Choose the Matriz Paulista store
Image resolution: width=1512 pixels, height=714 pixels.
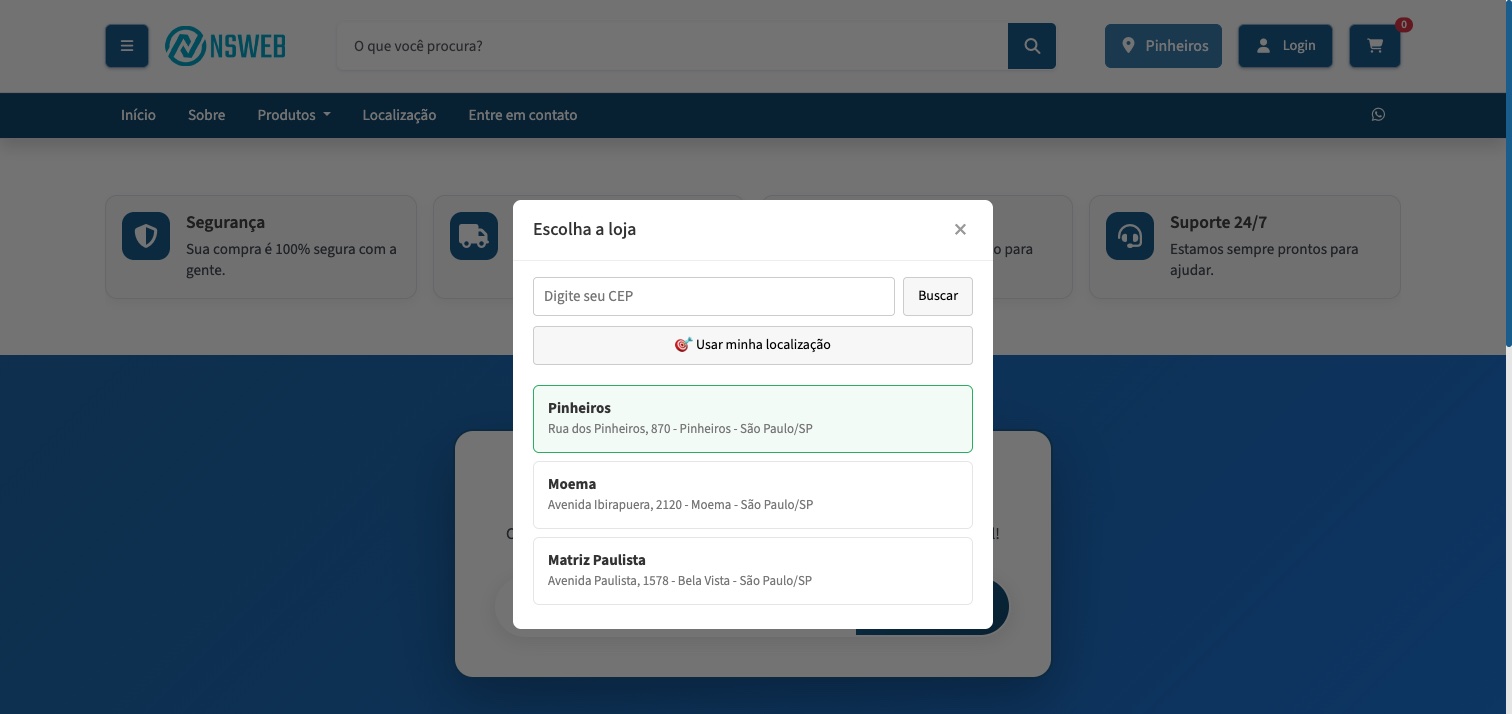[753, 571]
